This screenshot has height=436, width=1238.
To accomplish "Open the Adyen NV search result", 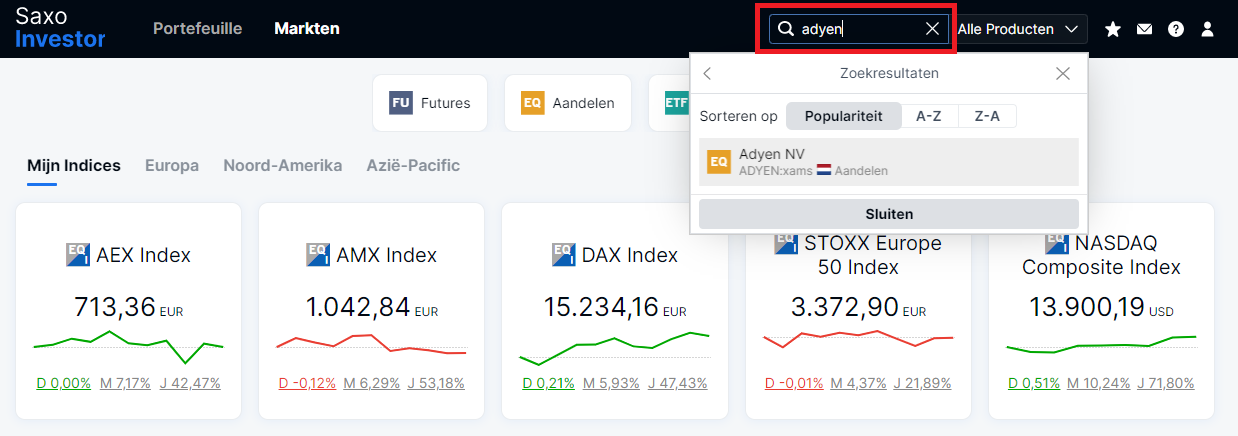I will (889, 162).
